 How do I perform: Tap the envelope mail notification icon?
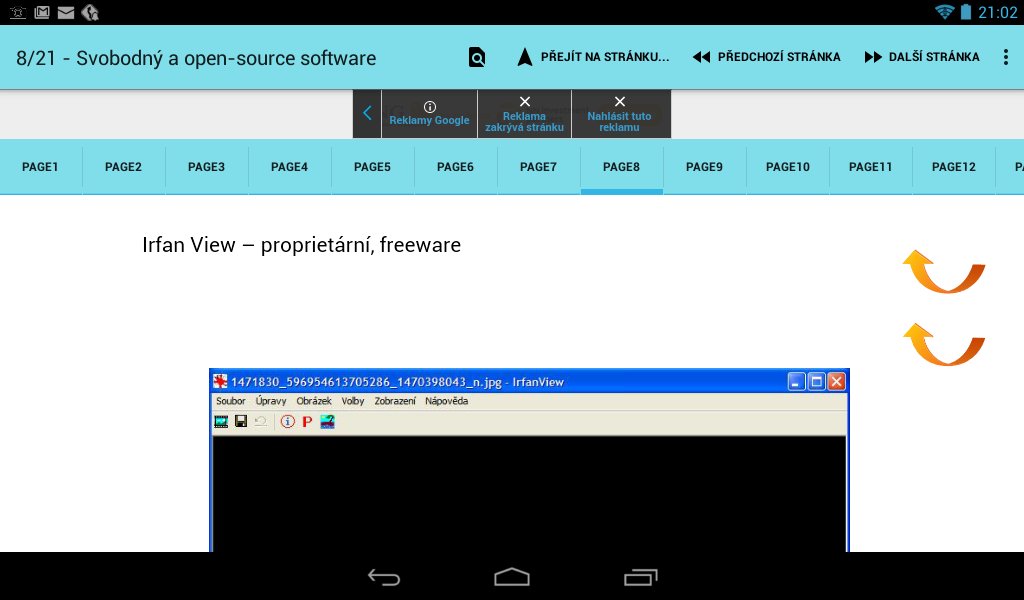click(x=66, y=12)
